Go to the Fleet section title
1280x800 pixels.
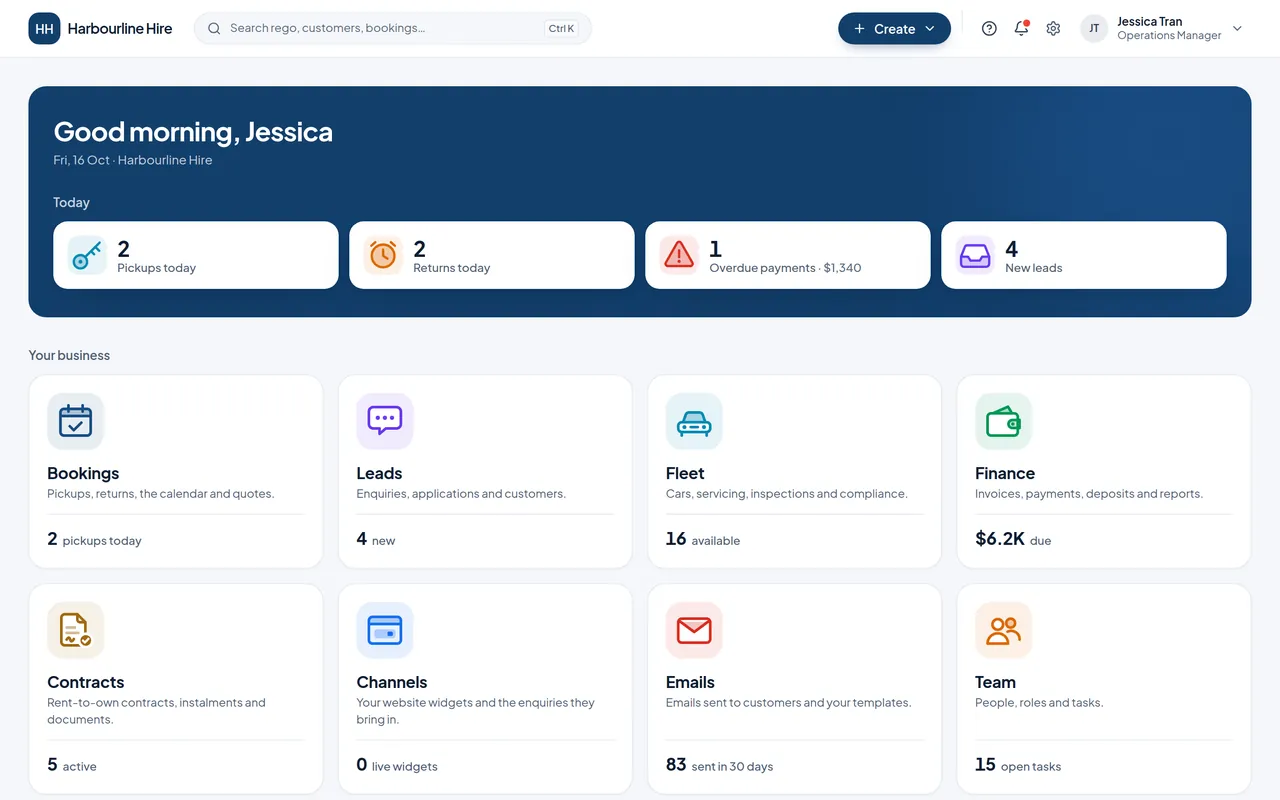685,473
